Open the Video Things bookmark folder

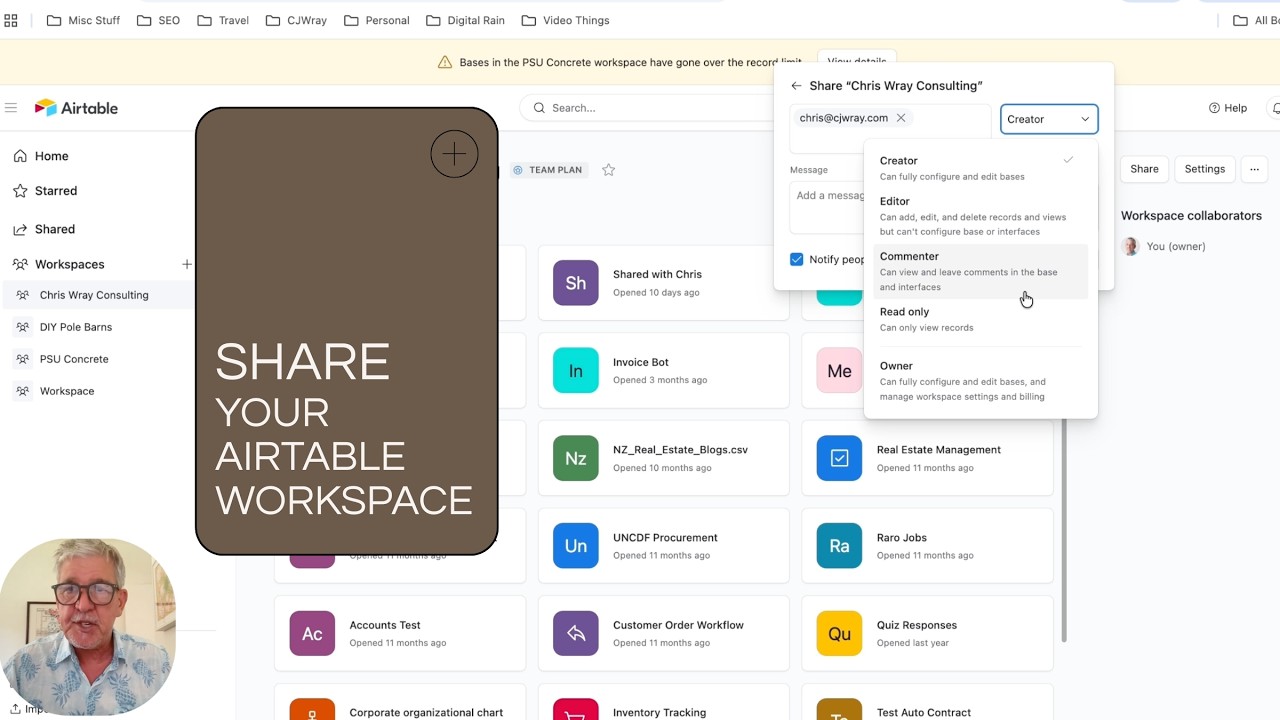565,20
